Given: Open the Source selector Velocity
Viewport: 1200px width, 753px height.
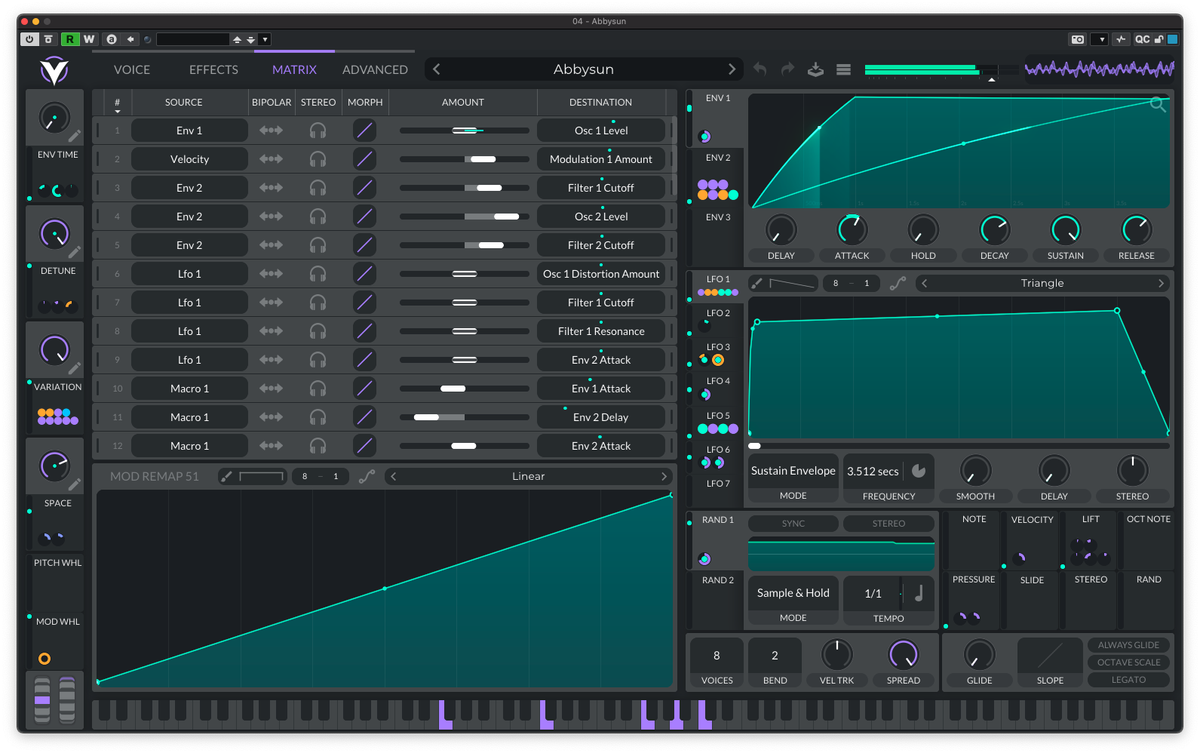Looking at the screenshot, I should click(189, 159).
